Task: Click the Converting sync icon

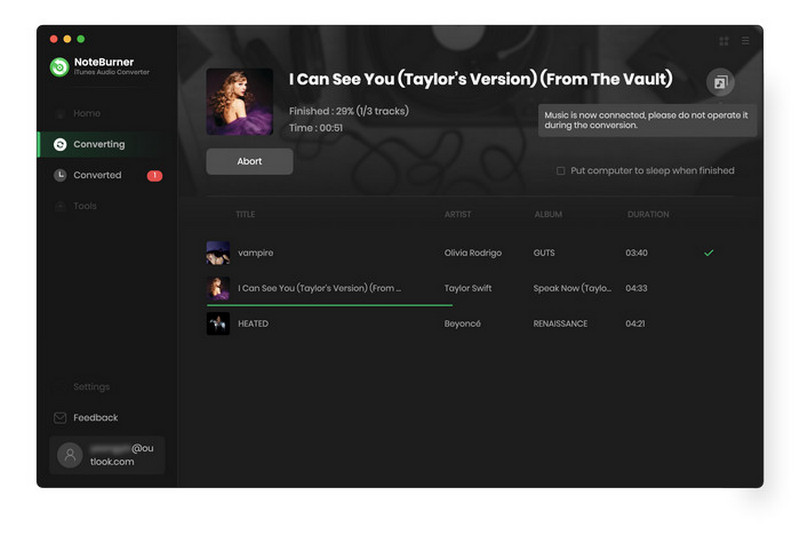Action: point(60,144)
